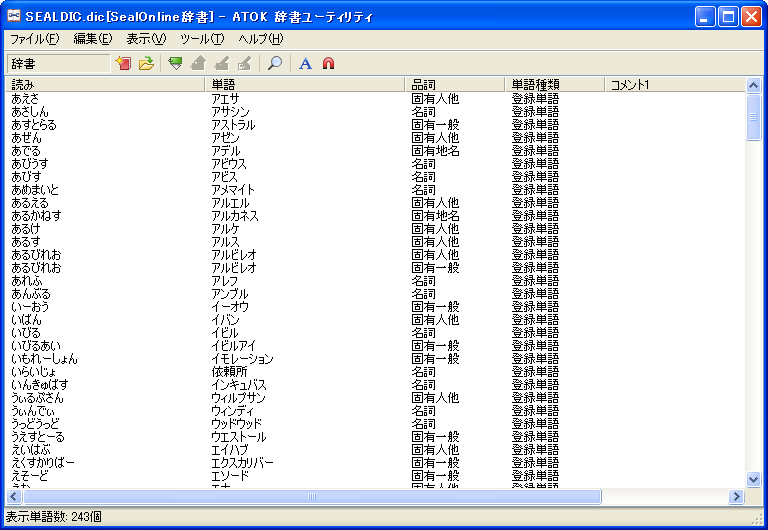Open the ヘルプ(H) menu
Screen dimensions: 768x530
(x=261, y=39)
